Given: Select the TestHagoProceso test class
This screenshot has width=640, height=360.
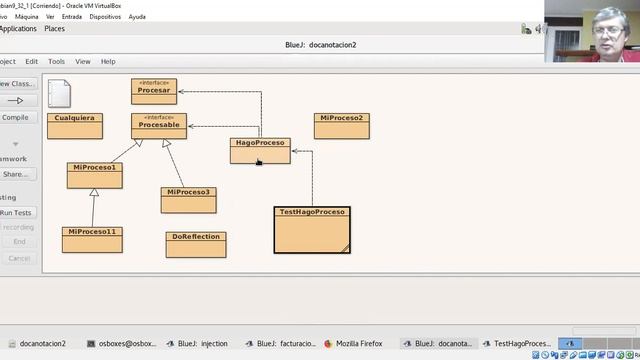Looking at the screenshot, I should click(312, 230).
